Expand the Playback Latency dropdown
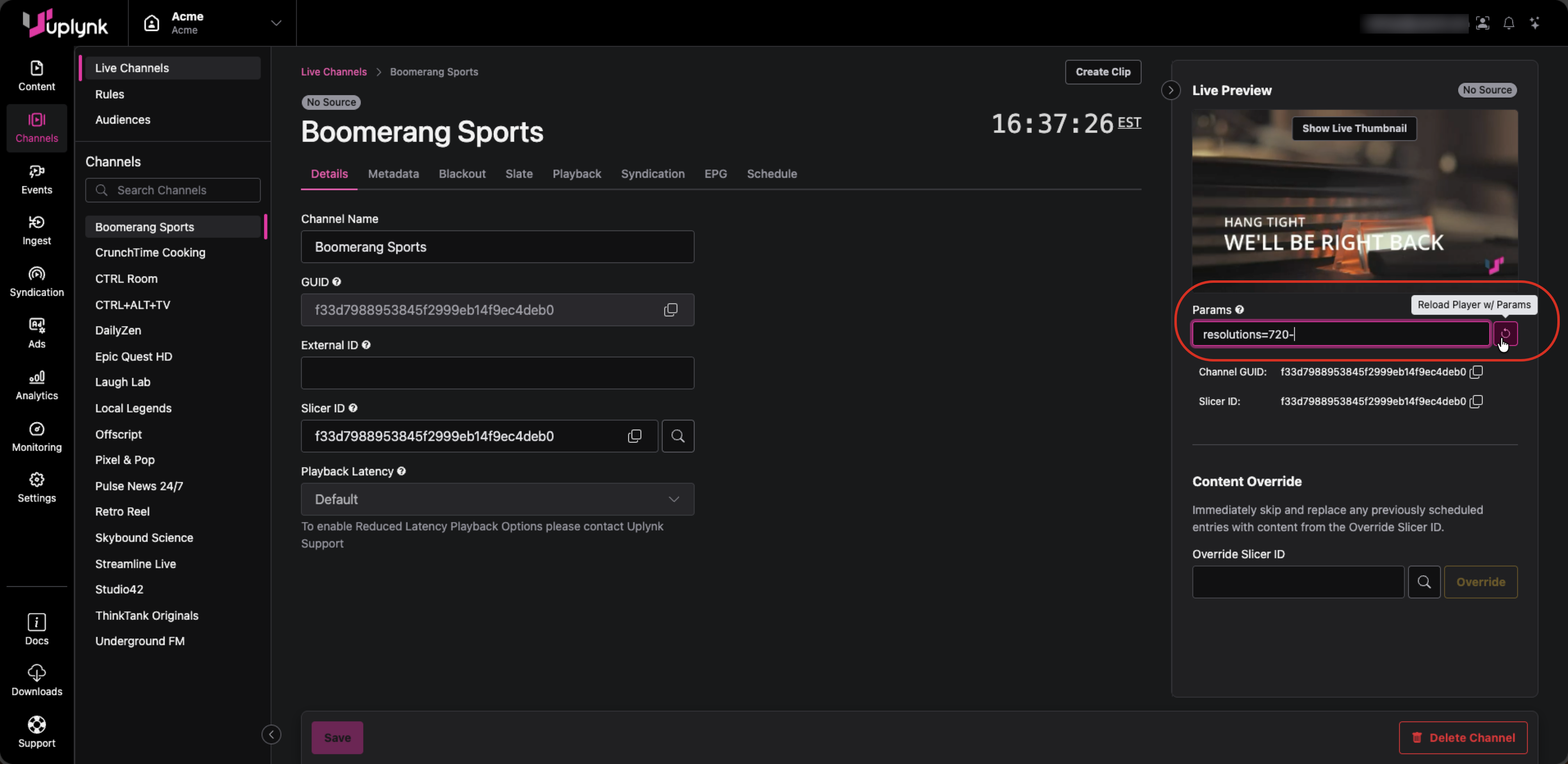 point(497,499)
